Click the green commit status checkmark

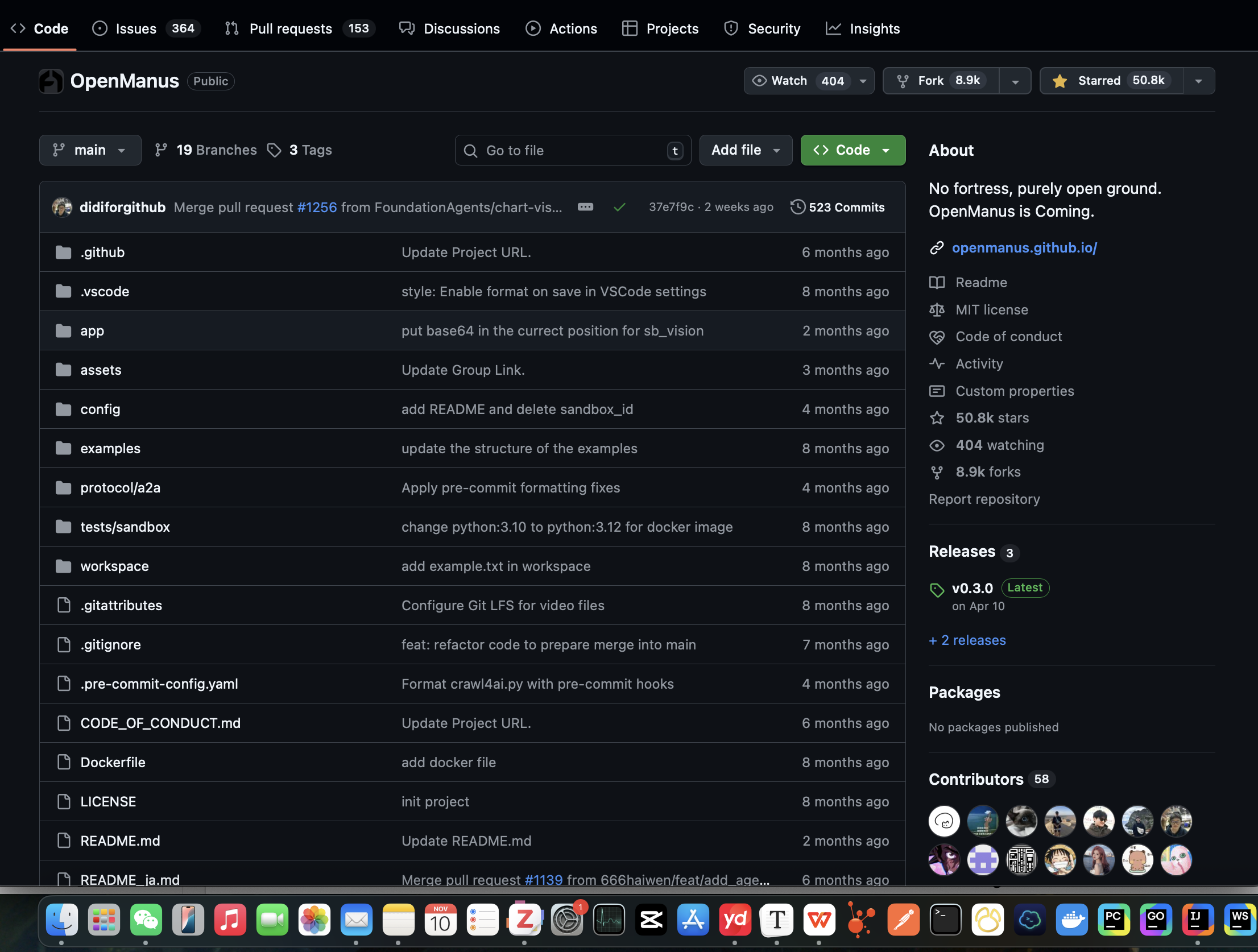(x=619, y=207)
